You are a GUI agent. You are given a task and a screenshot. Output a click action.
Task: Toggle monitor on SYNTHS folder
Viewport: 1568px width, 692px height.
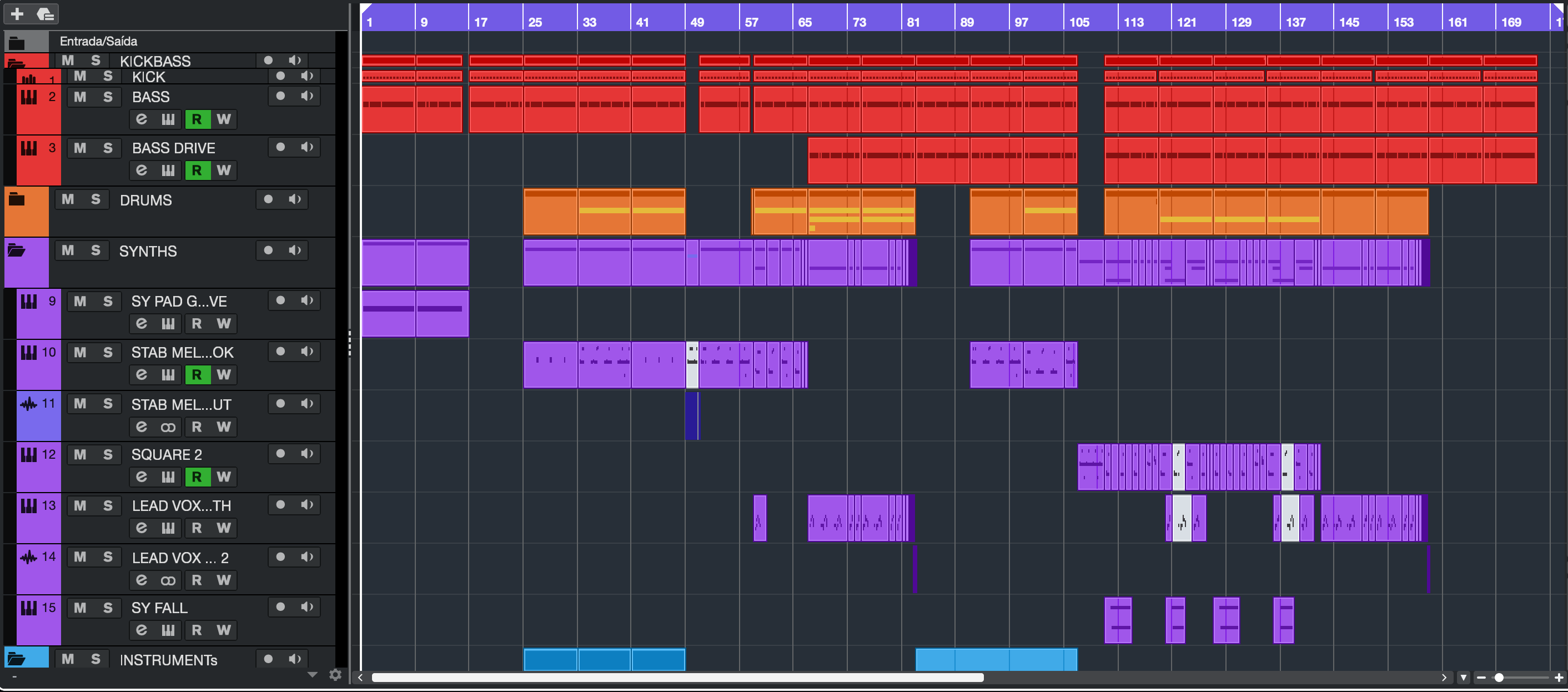[295, 250]
